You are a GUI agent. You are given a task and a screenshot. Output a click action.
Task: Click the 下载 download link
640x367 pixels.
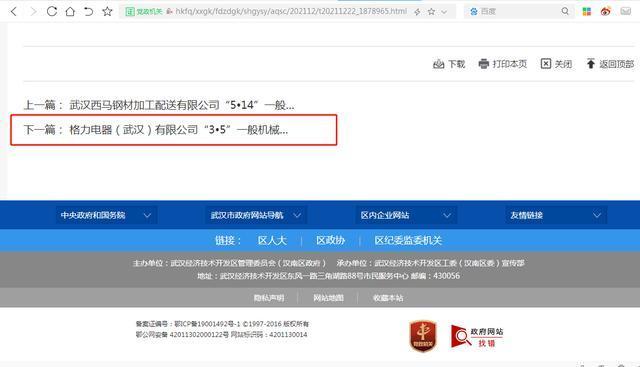coord(449,64)
